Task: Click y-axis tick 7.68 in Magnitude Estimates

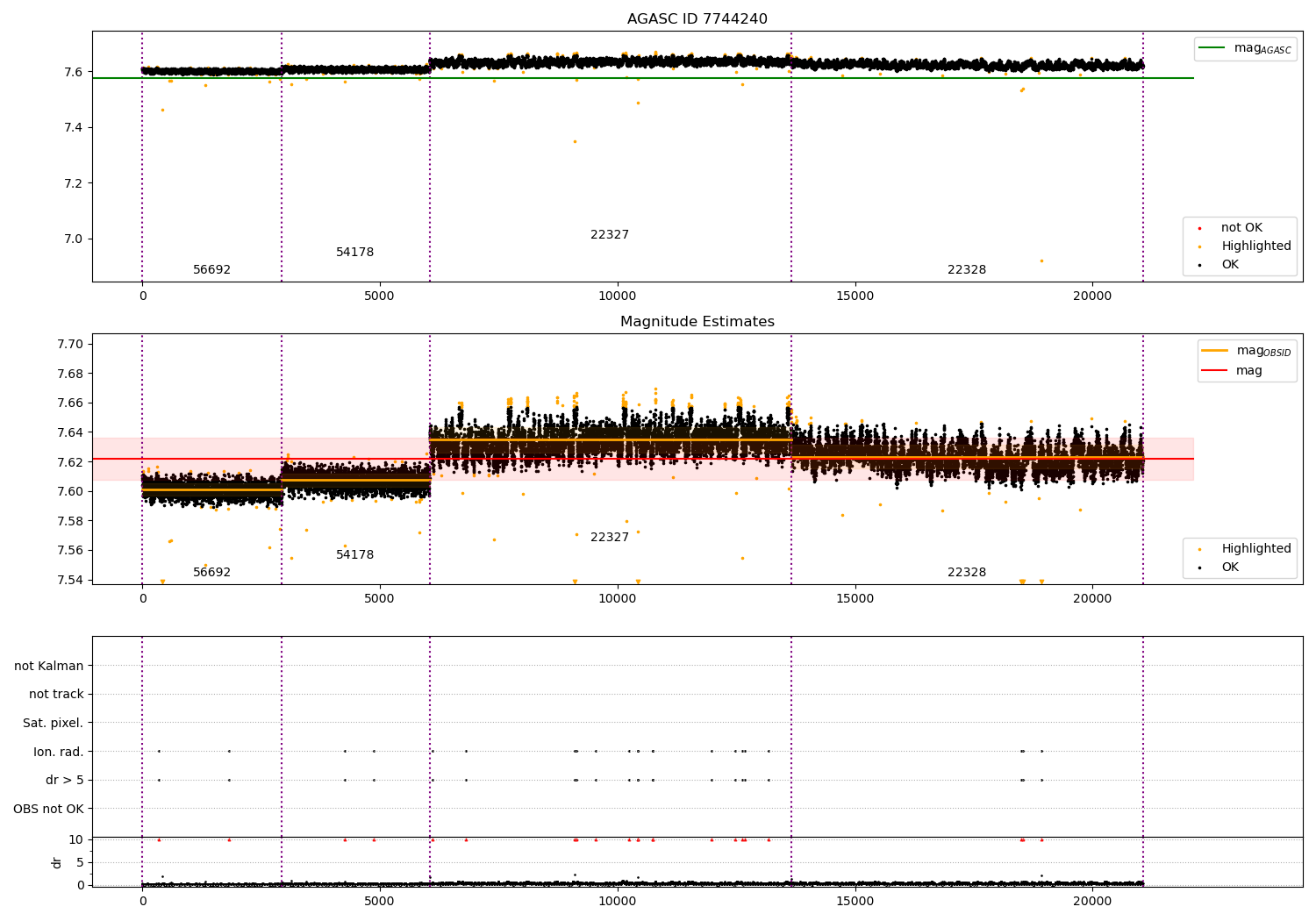Action: point(70,374)
